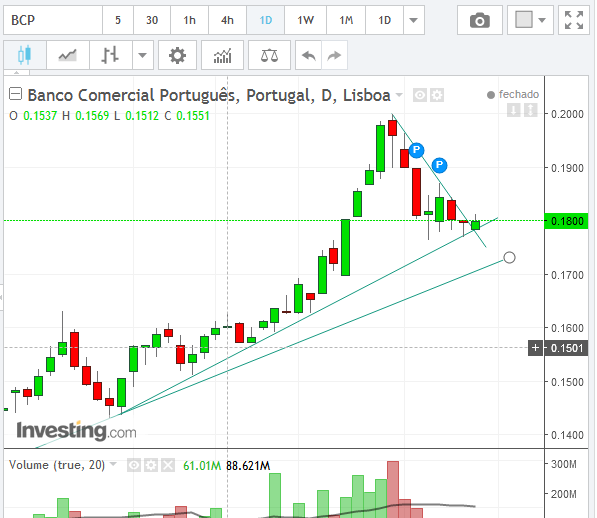
Task: Open the indicators menu
Action: (222, 55)
